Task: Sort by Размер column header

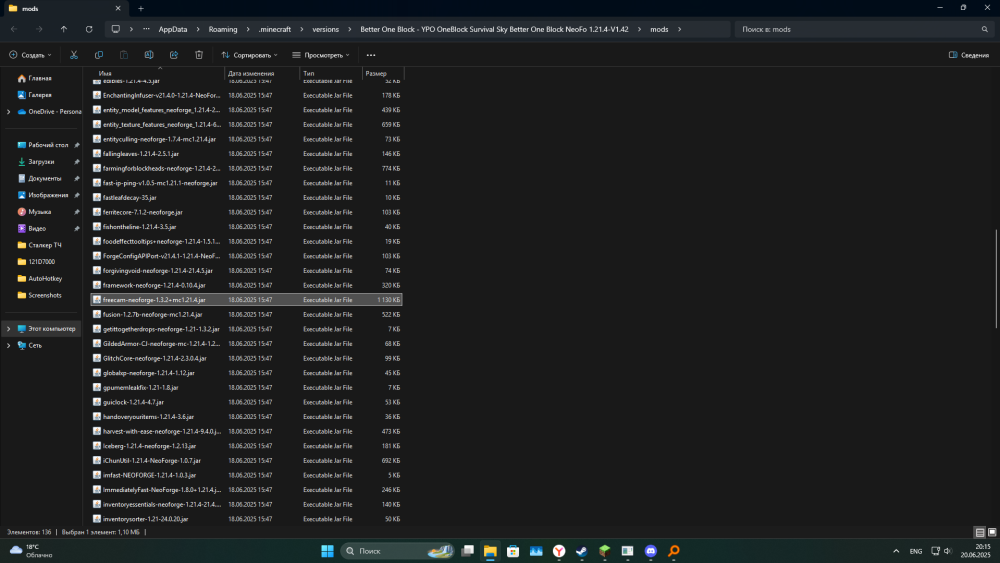Action: tap(383, 73)
